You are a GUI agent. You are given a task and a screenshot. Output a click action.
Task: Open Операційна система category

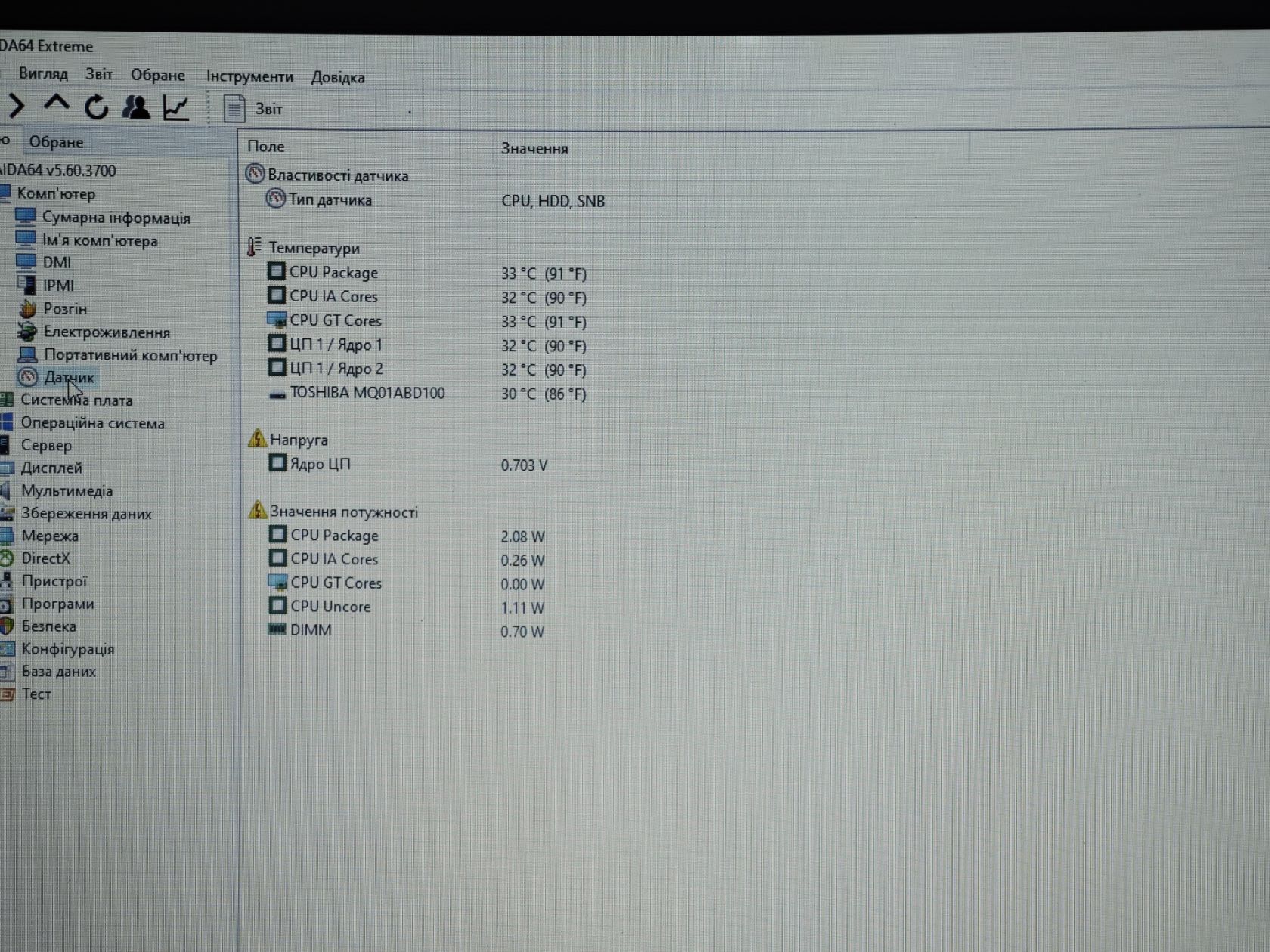tap(82, 423)
